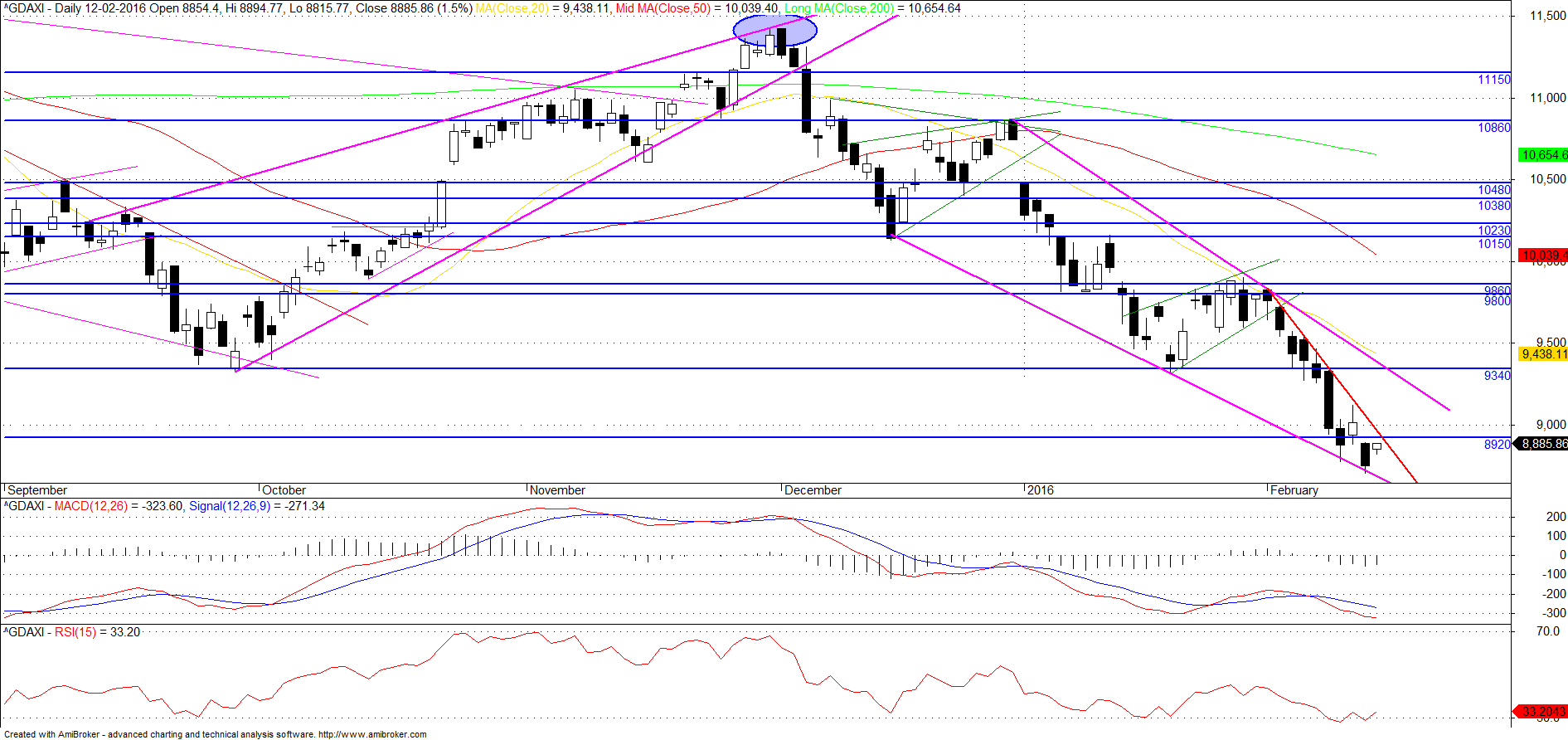Click the 9340 support level label
1568x740 pixels.
[1497, 376]
